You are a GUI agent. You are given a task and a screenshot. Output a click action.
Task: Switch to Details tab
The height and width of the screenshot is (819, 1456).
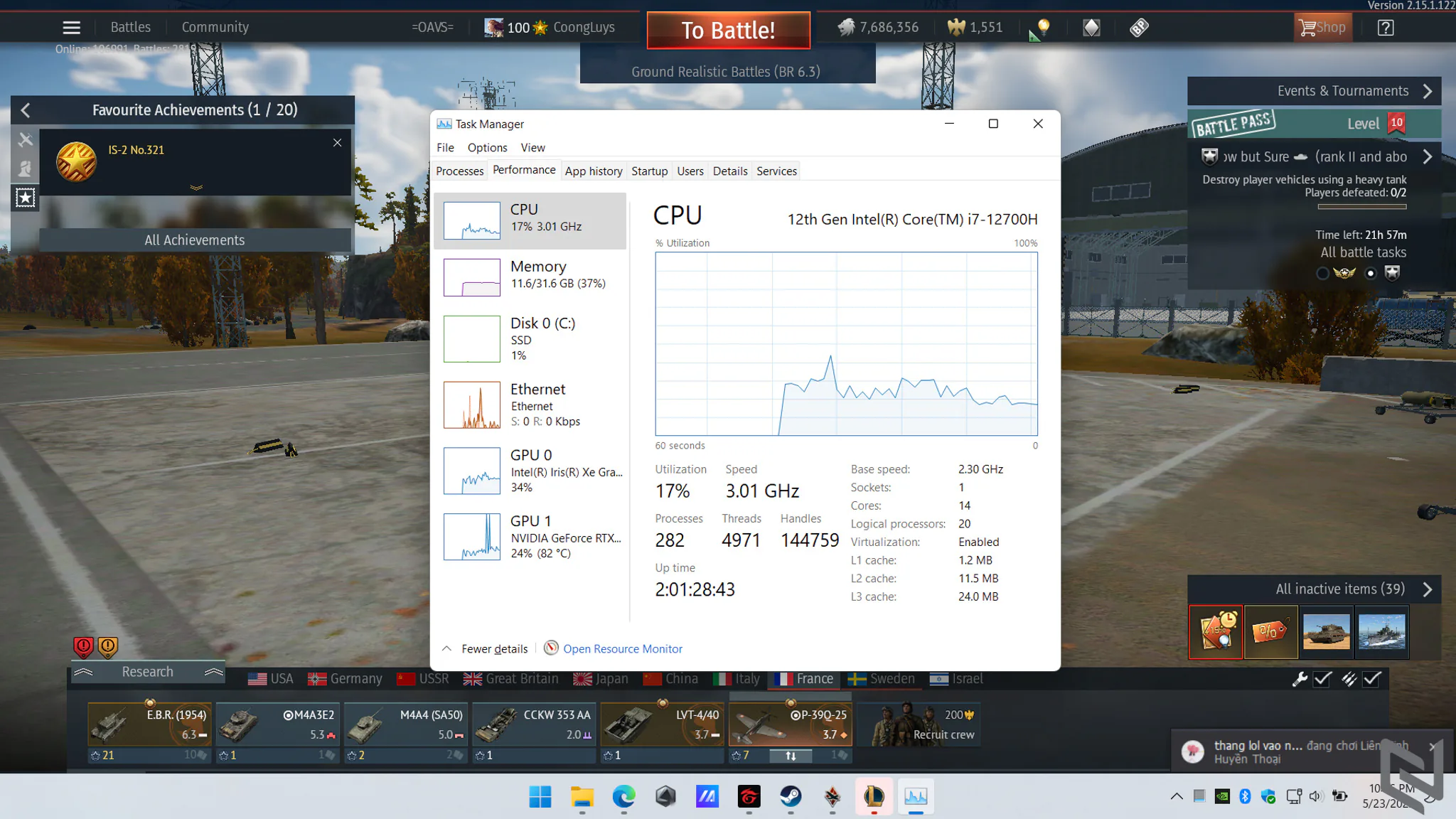[x=730, y=171]
